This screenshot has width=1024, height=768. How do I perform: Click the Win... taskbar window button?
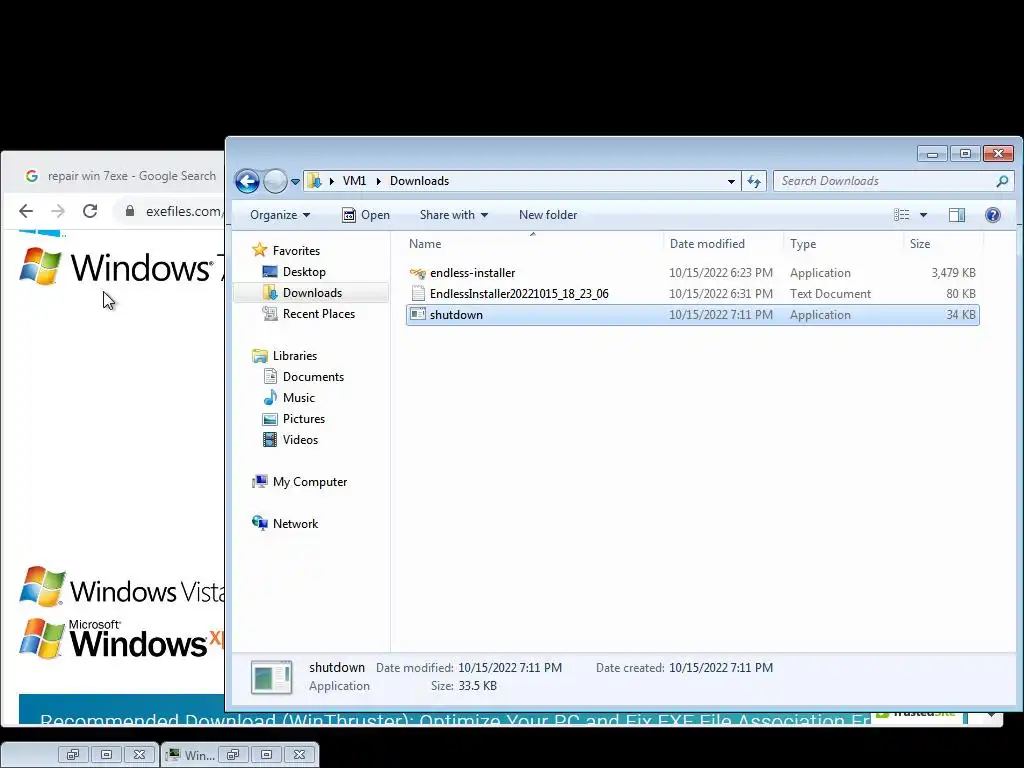(x=190, y=755)
